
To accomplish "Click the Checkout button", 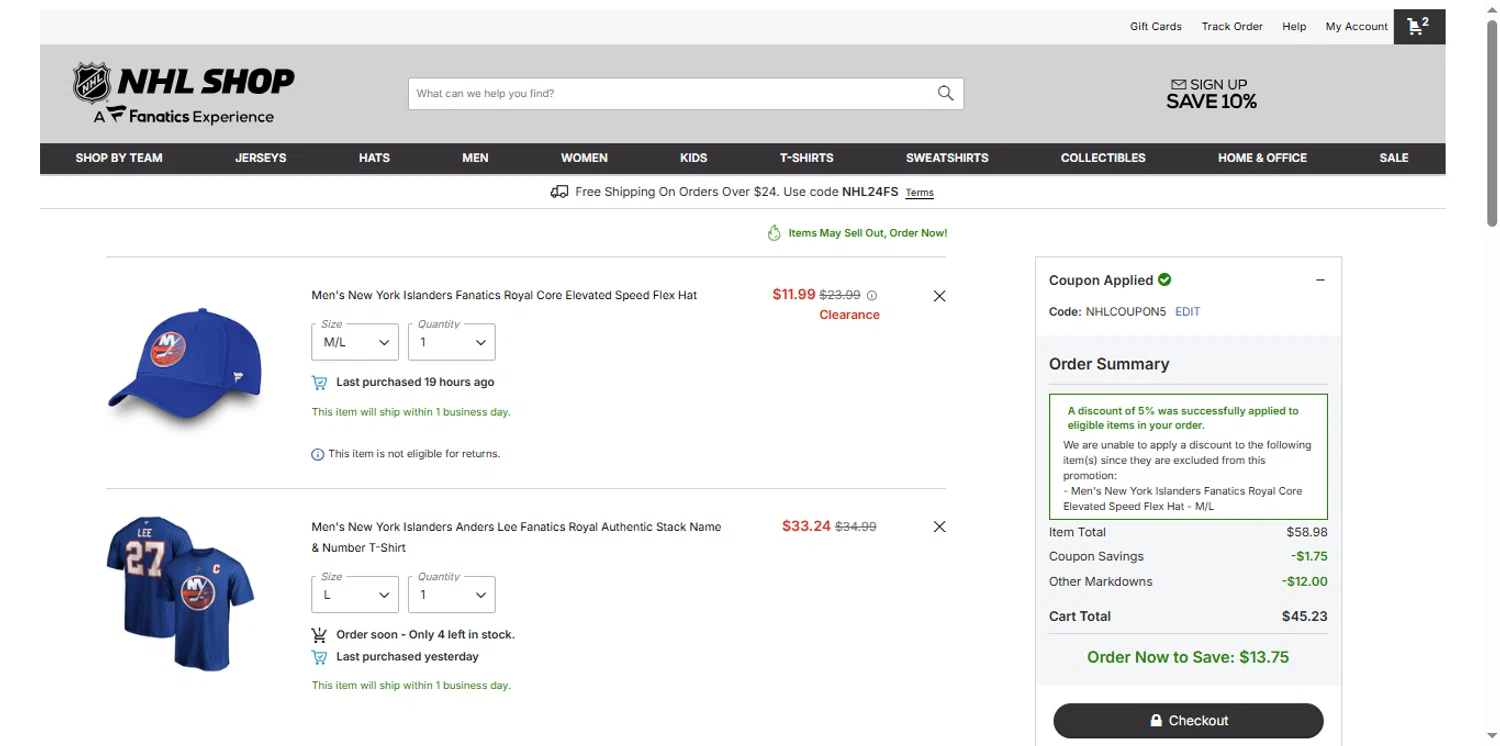I will coord(1188,720).
